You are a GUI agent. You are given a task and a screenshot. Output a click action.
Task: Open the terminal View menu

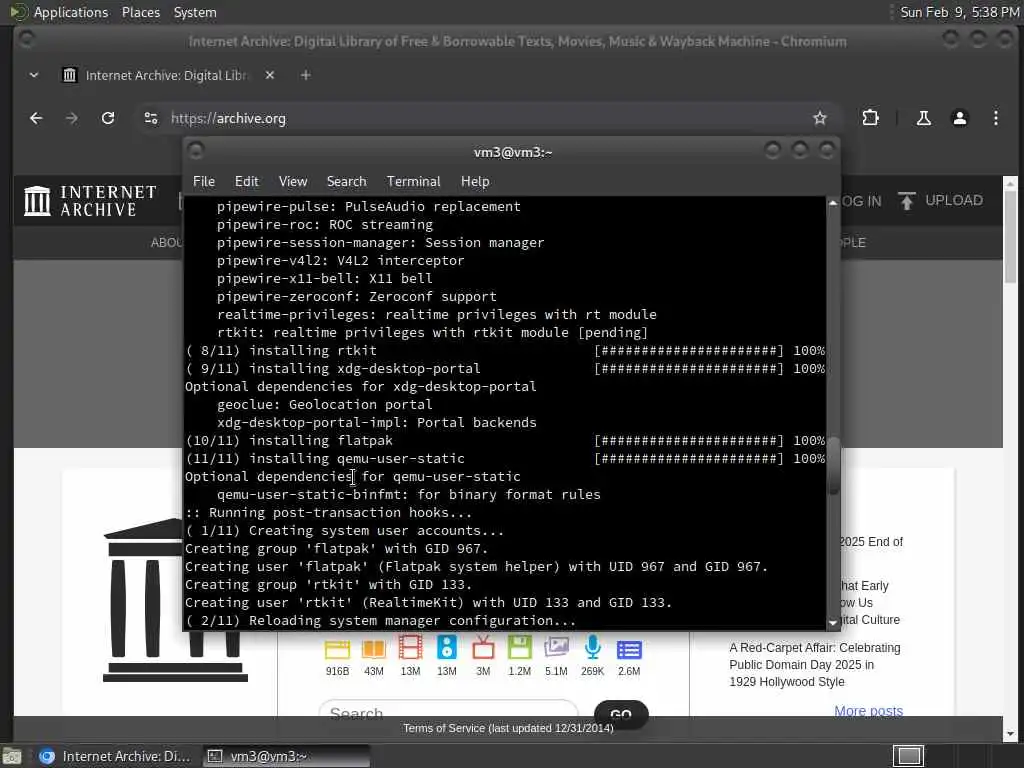coord(293,182)
